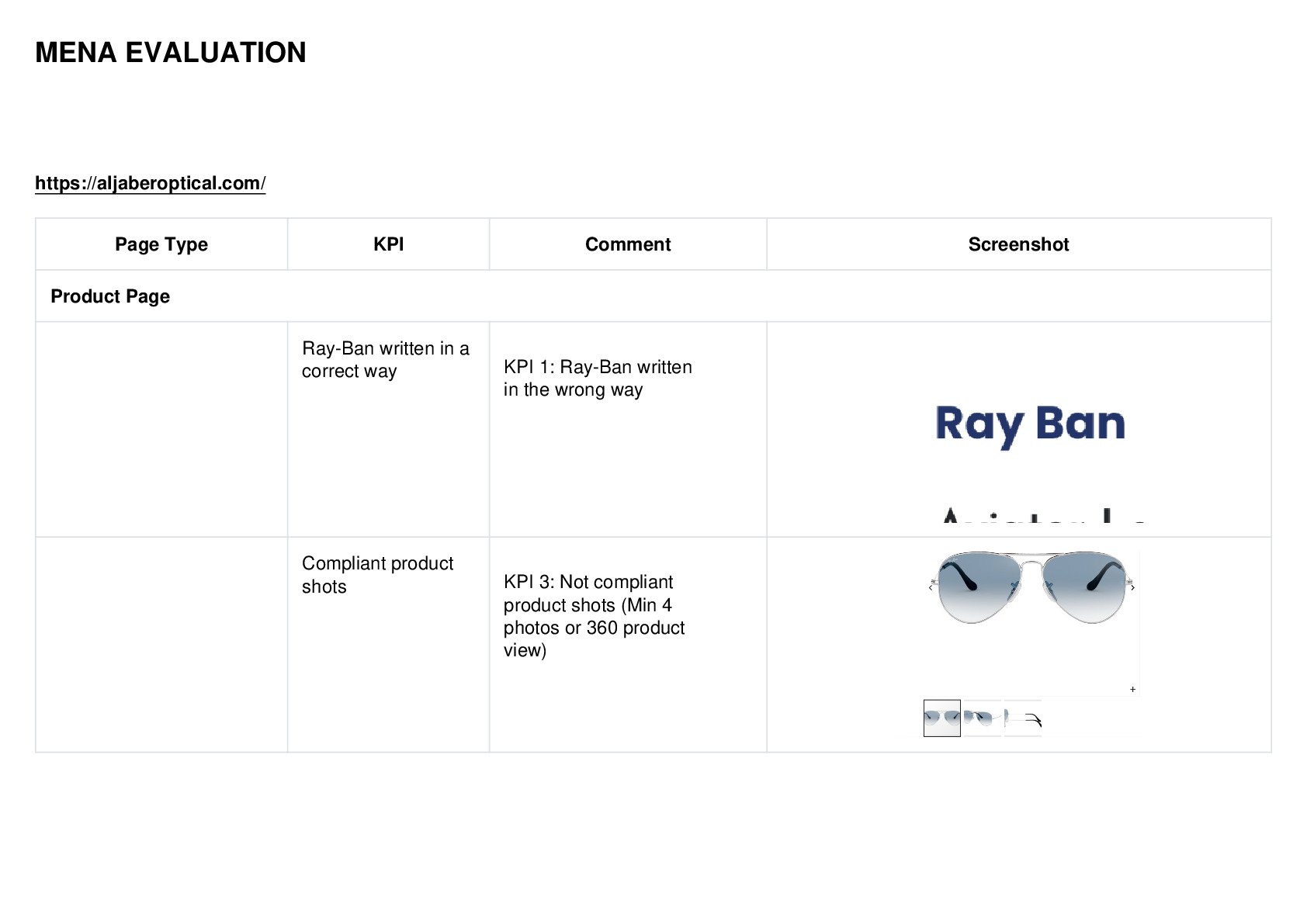This screenshot has width=1307, height=924.
Task: Click the main aviator sunglasses image
Action: tap(1031, 587)
